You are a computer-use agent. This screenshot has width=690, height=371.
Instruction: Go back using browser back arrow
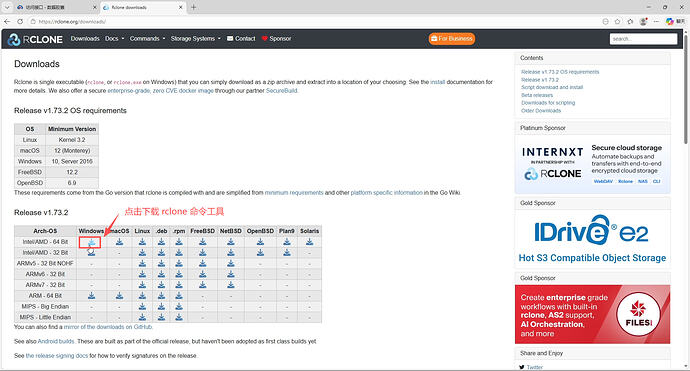7,21
